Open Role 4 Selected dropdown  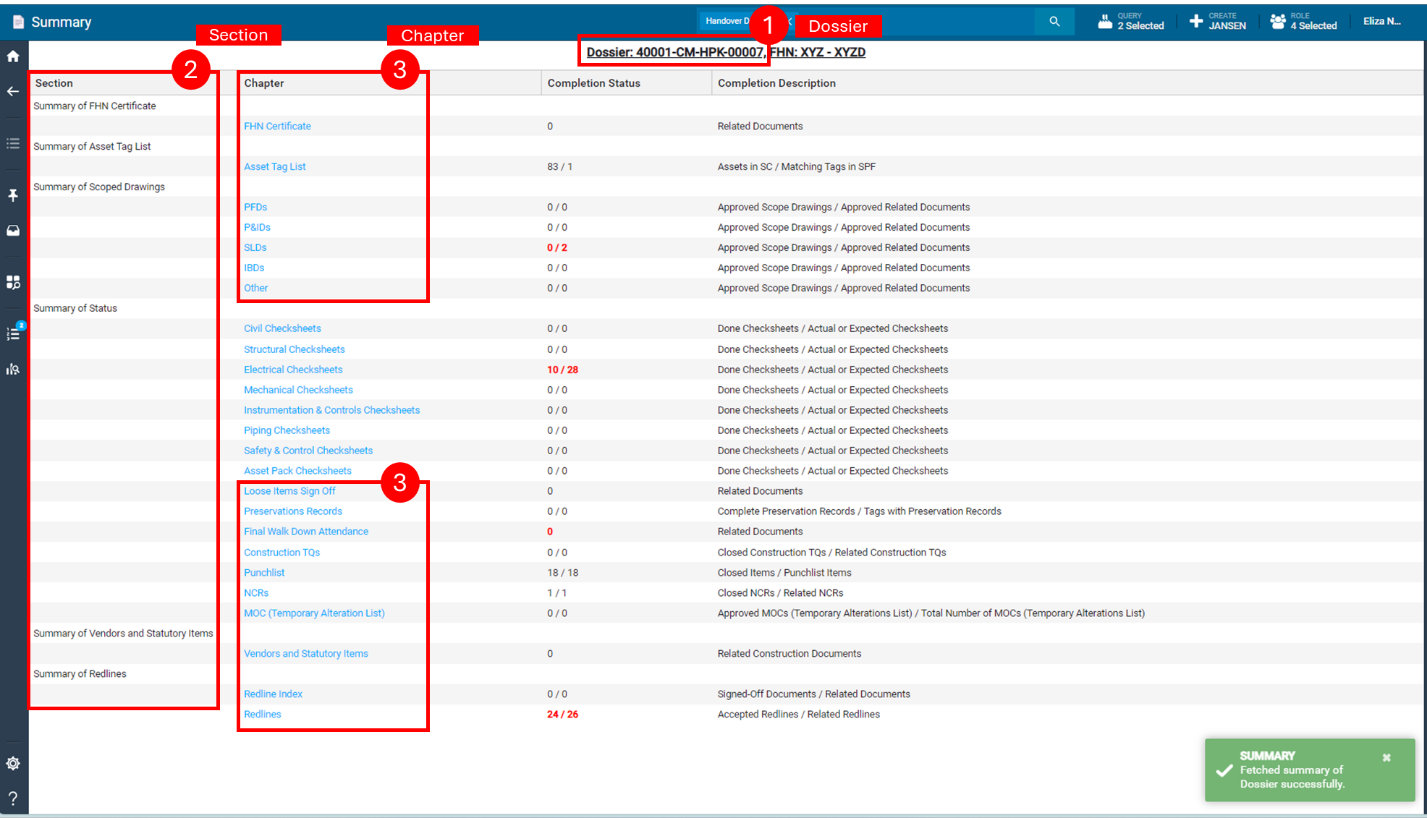click(x=1304, y=22)
